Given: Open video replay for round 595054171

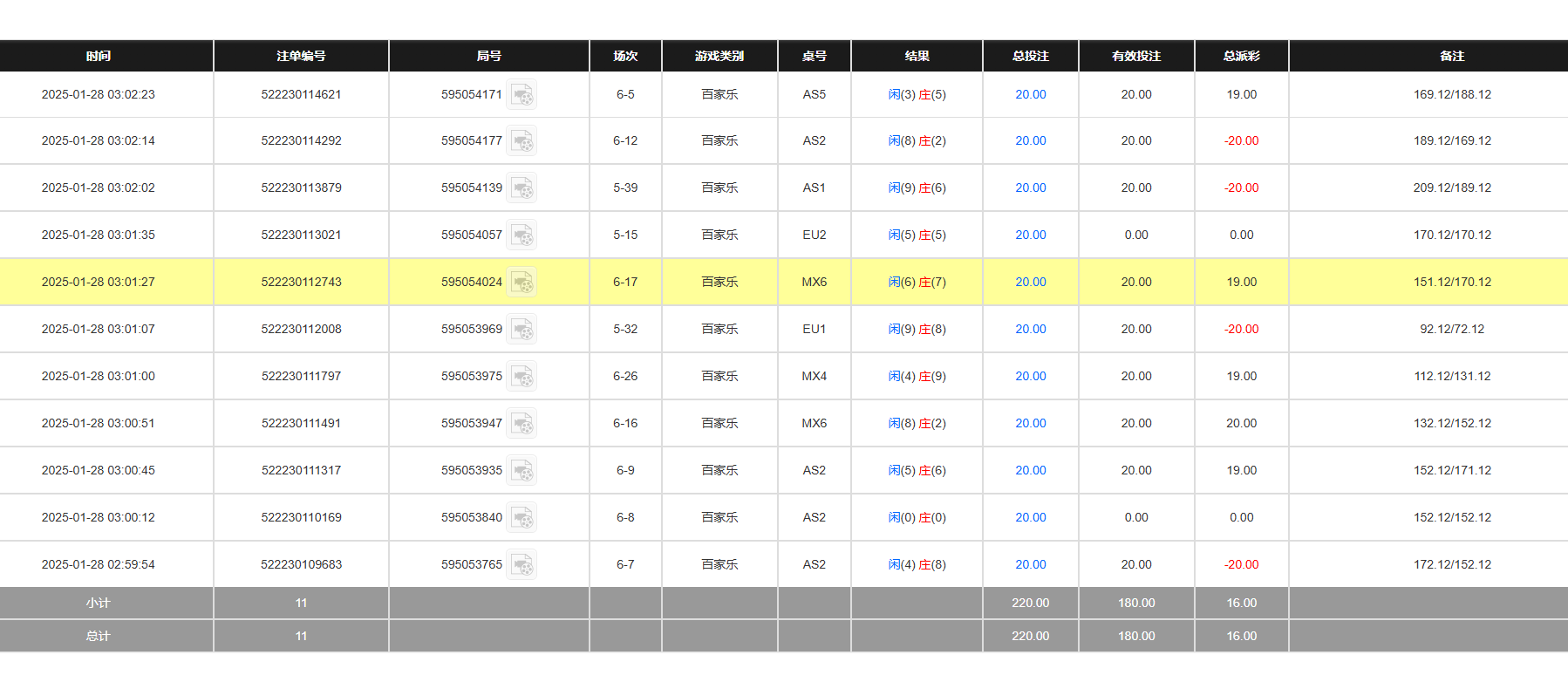Looking at the screenshot, I should click(522, 94).
